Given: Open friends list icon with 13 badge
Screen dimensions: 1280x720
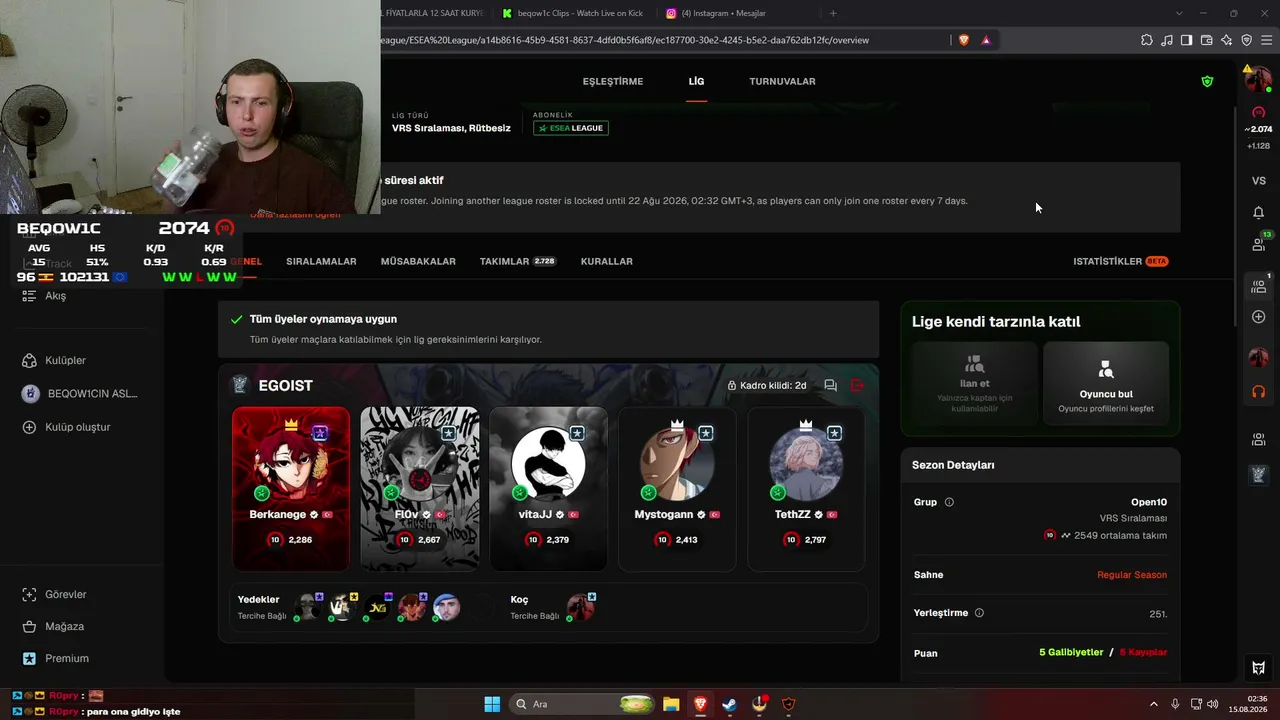Looking at the screenshot, I should click(x=1259, y=243).
